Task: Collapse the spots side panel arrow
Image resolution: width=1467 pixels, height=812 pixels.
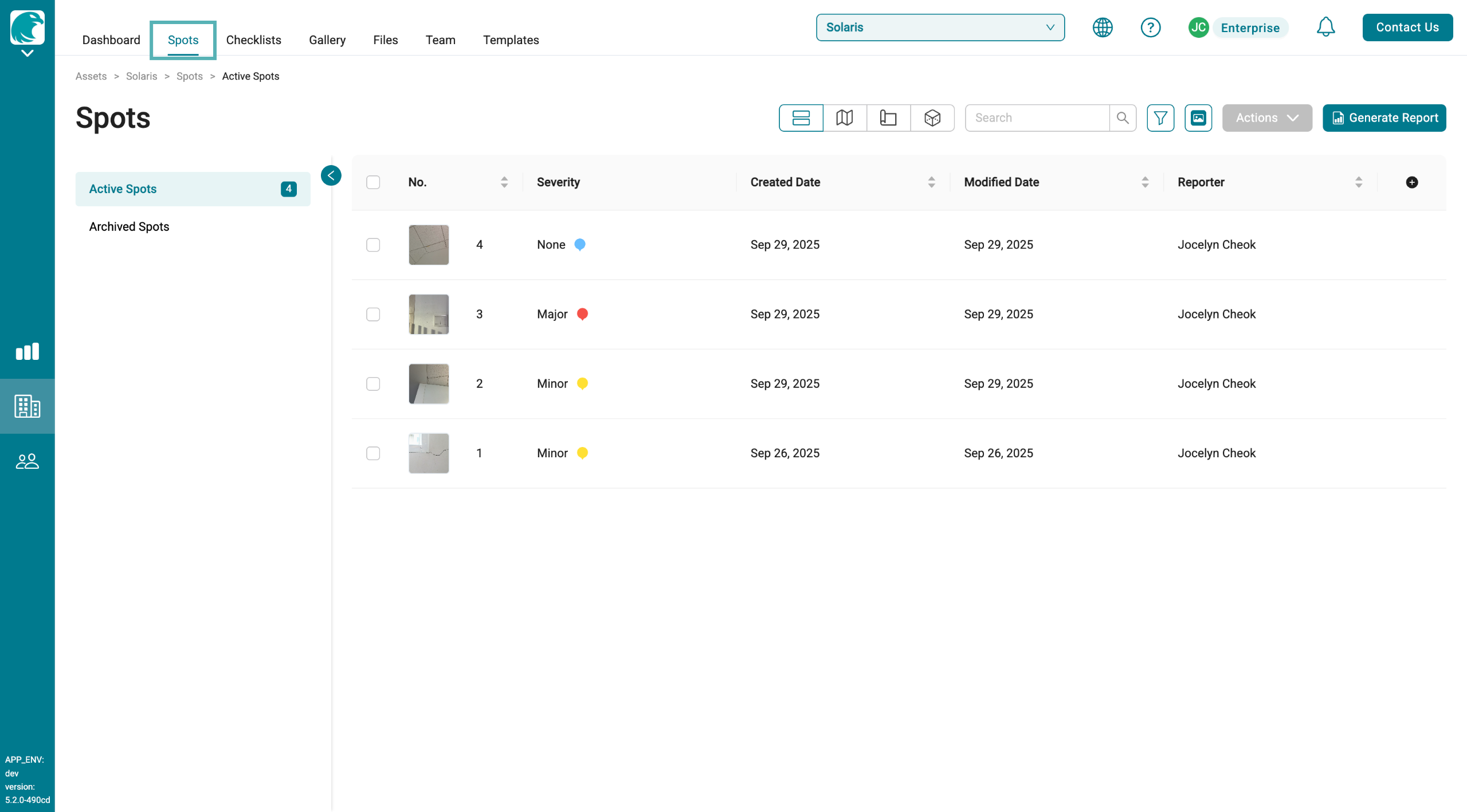Action: (331, 175)
